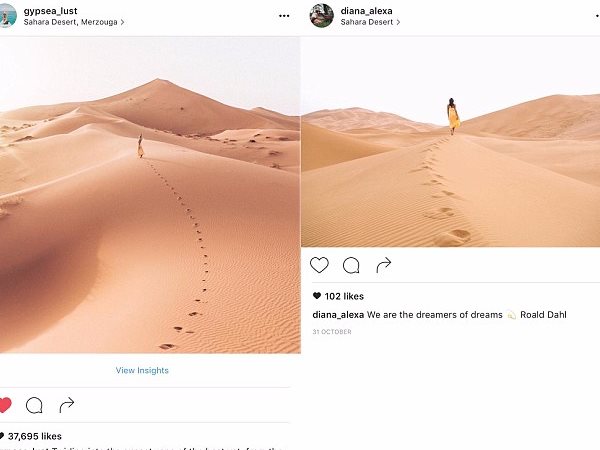Expand the Sahara Desert, Merzouga location chevron
600x450 pixels.
click(x=122, y=22)
